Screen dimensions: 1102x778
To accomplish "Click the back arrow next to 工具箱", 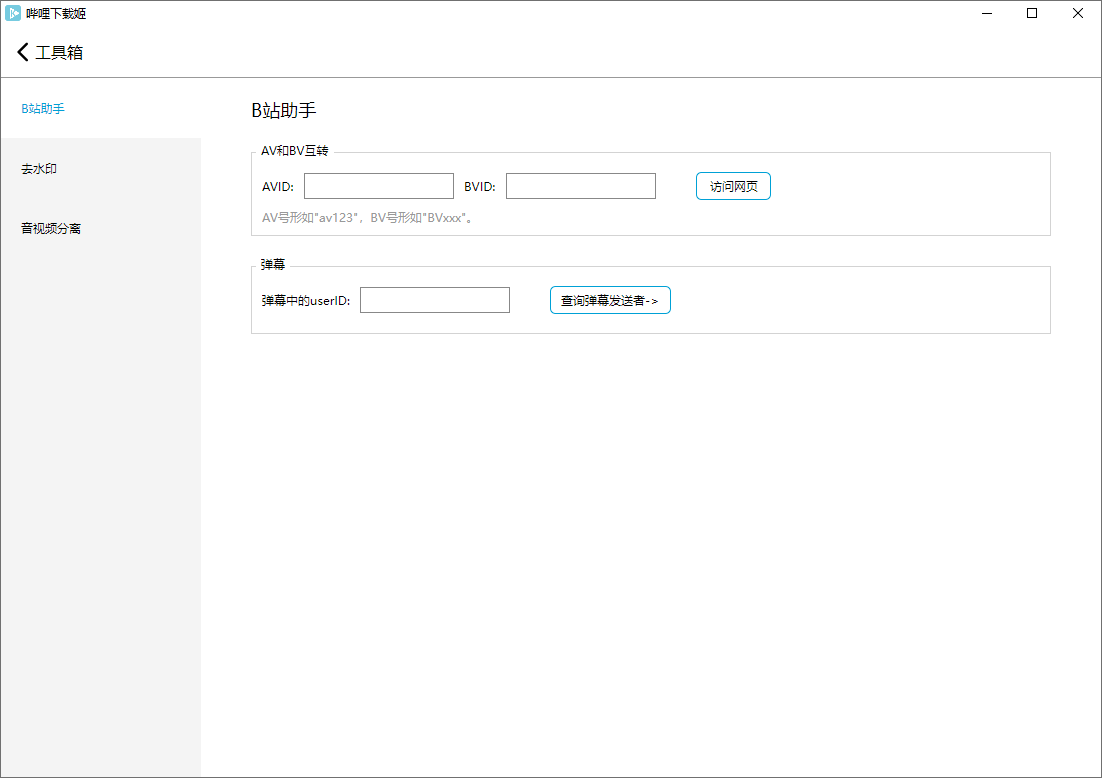I will pos(23,52).
